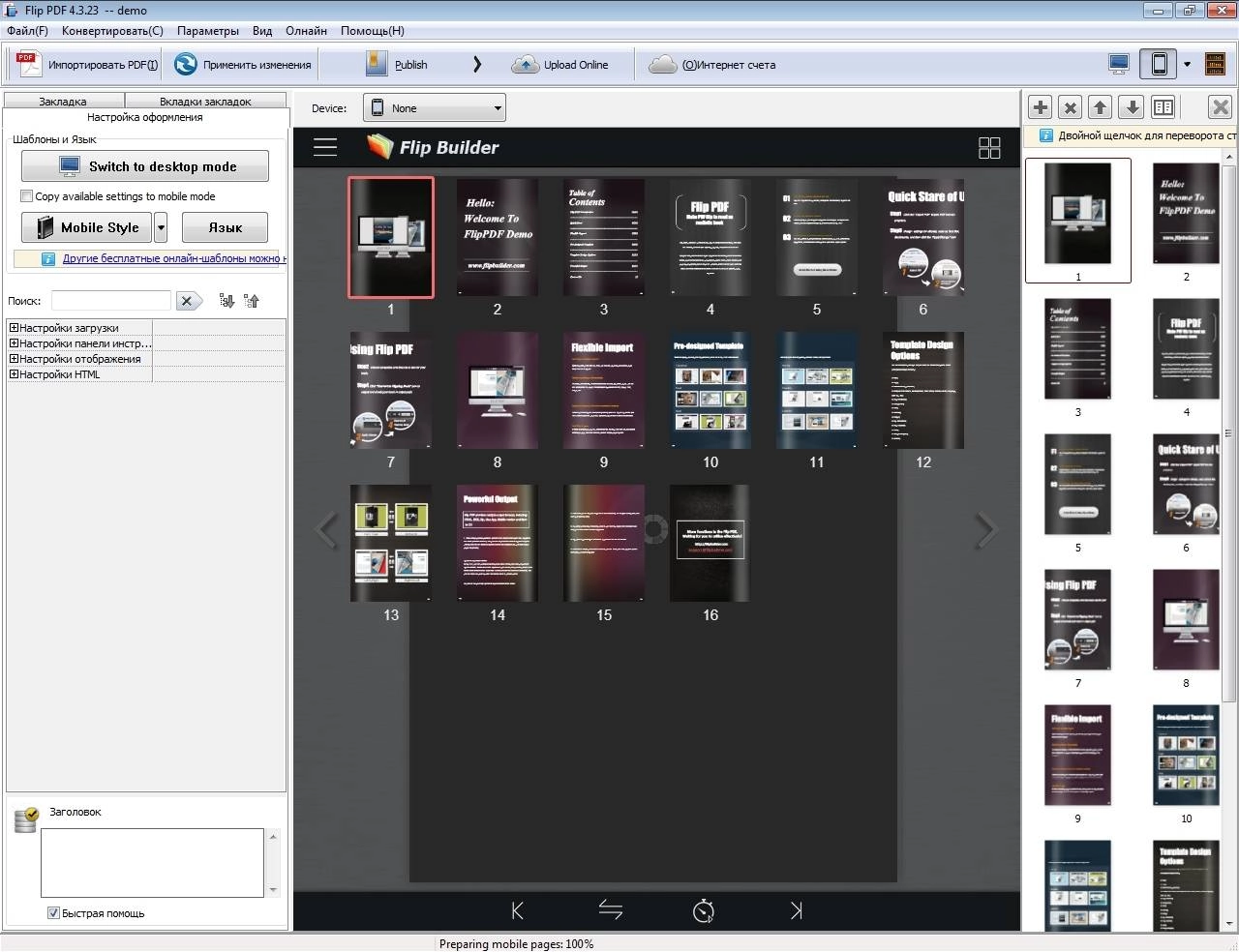Screen dimensions: 1239x952
Task: Click the expand all tree icon near search
Action: 227,301
